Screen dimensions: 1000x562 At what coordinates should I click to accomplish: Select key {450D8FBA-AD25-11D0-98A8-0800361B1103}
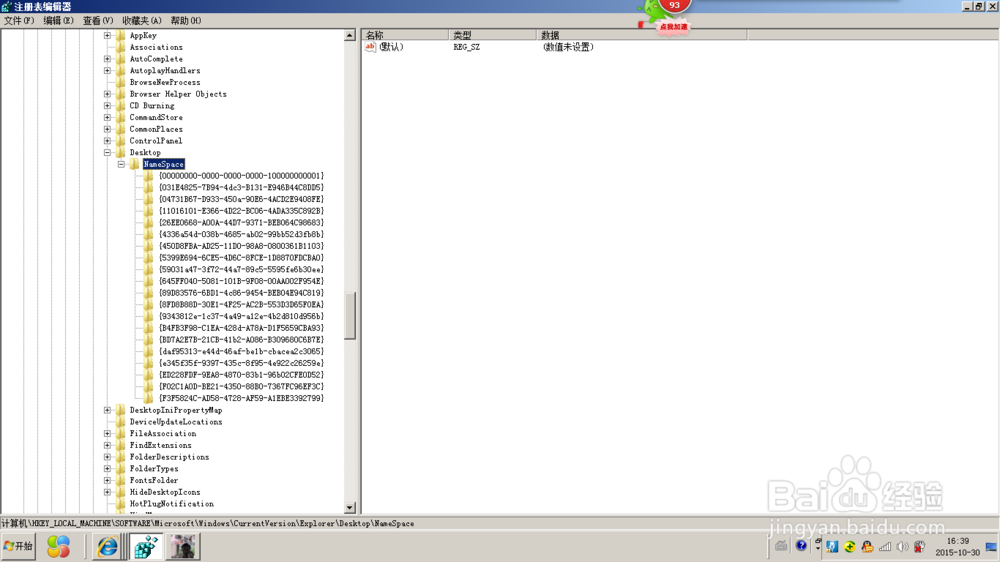[242, 246]
